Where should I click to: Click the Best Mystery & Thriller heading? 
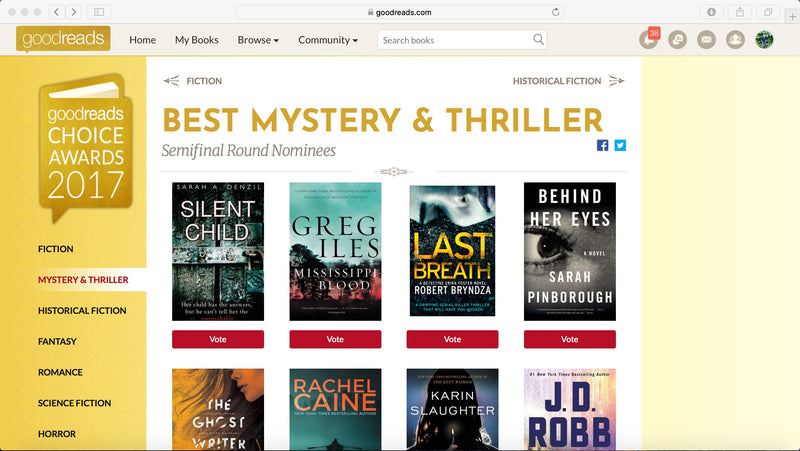(383, 120)
